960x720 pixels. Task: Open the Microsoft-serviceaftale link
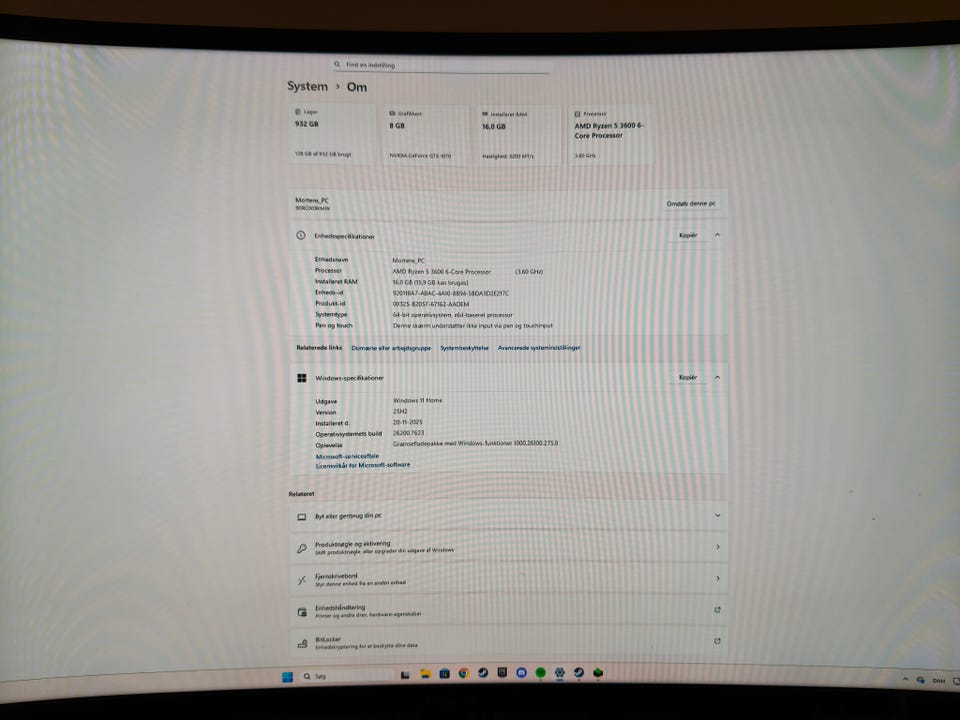click(347, 456)
